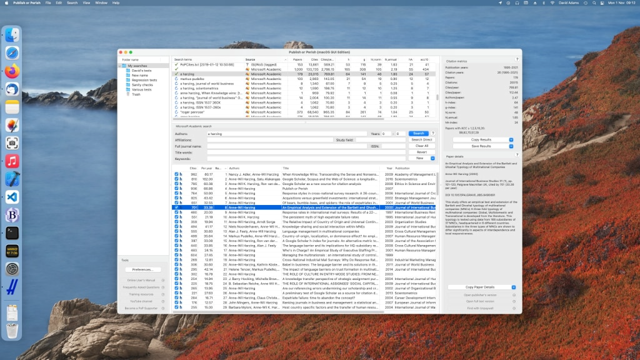Click the results list horizontal scrollbar
The image size is (640, 360).
pos(278,312)
